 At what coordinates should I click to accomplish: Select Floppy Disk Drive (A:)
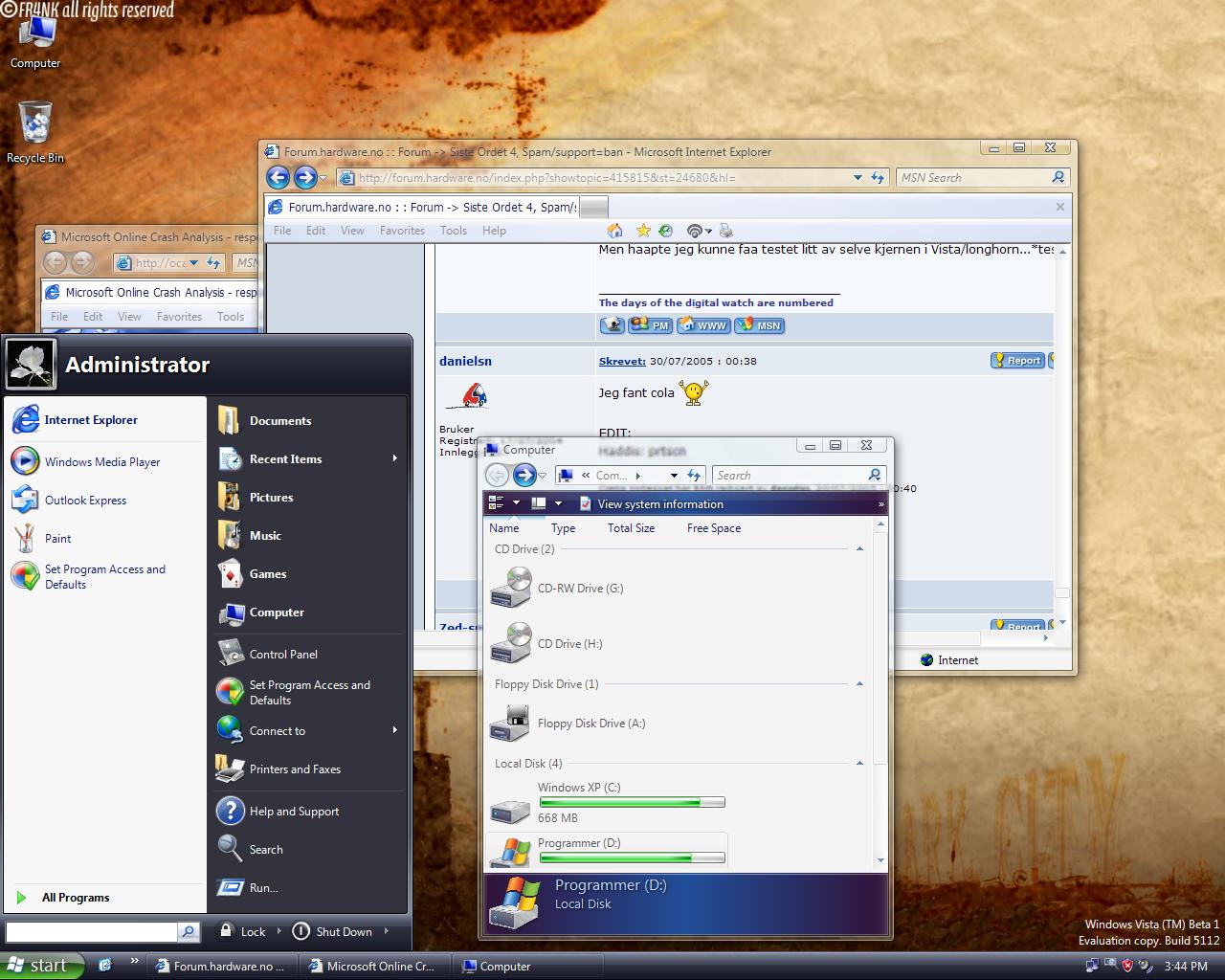tap(568, 723)
